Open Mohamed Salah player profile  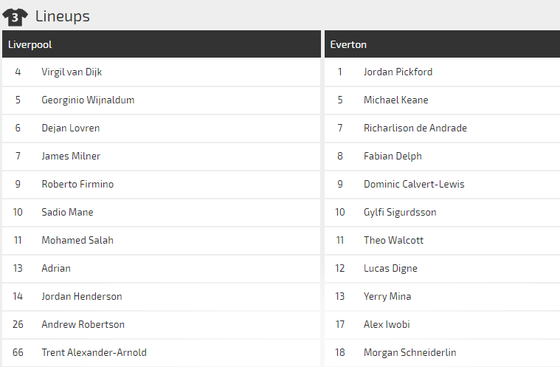77,240
